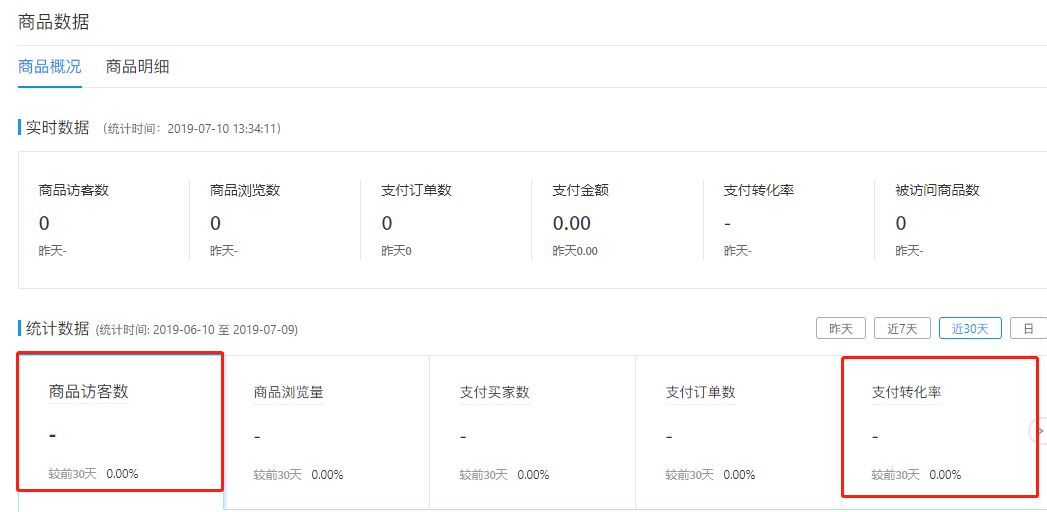This screenshot has height=512, width=1047.
Task: Click the date range 2019-06-10 至 2019-07-09
Action: (x=226, y=330)
